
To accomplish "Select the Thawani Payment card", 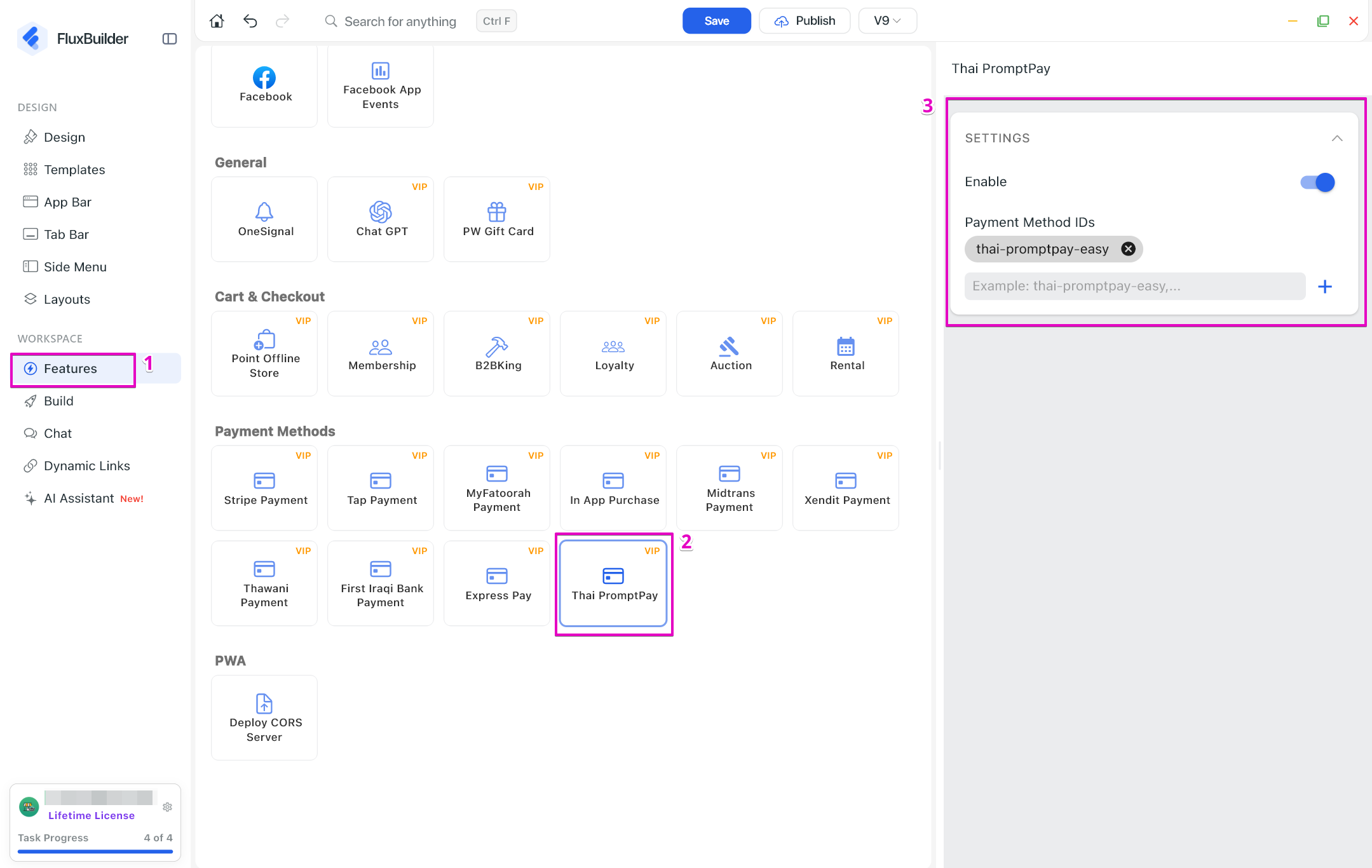I will [x=264, y=583].
